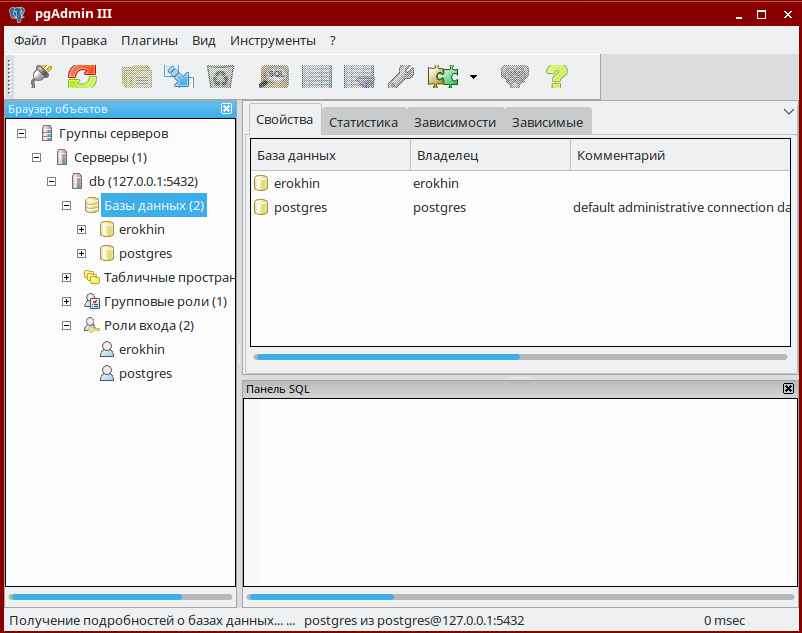This screenshot has width=802, height=633.
Task: Sort by Комментарий column header
Action: pyautogui.click(x=680, y=155)
